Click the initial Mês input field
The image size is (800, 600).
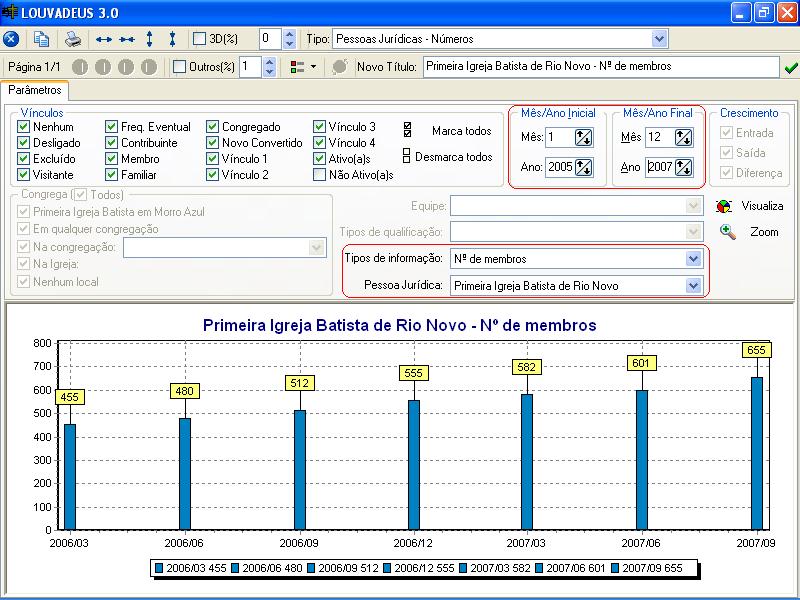point(560,137)
